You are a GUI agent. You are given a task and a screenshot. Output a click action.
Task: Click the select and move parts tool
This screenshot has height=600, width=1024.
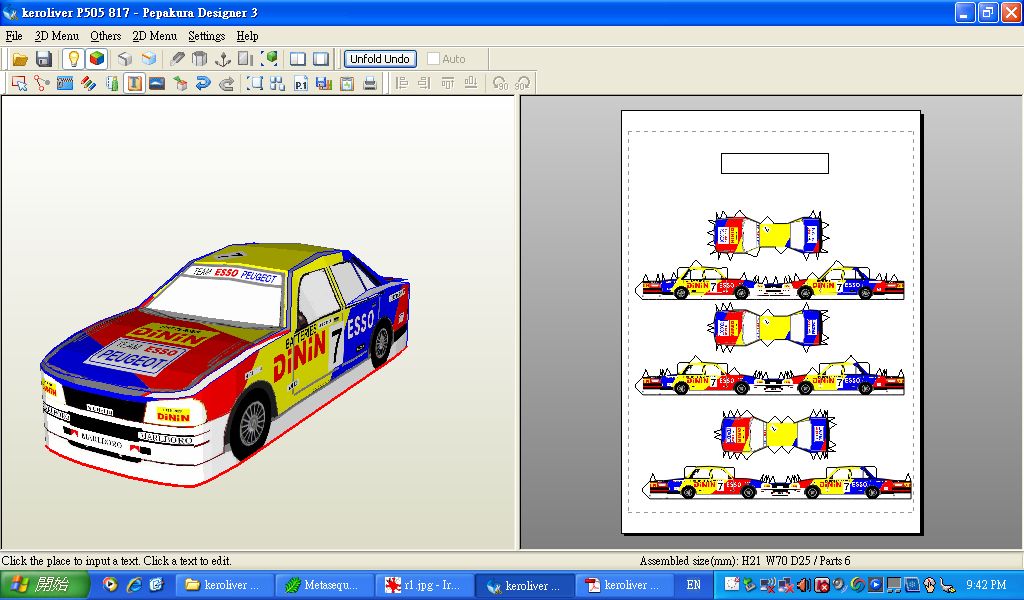[x=19, y=84]
